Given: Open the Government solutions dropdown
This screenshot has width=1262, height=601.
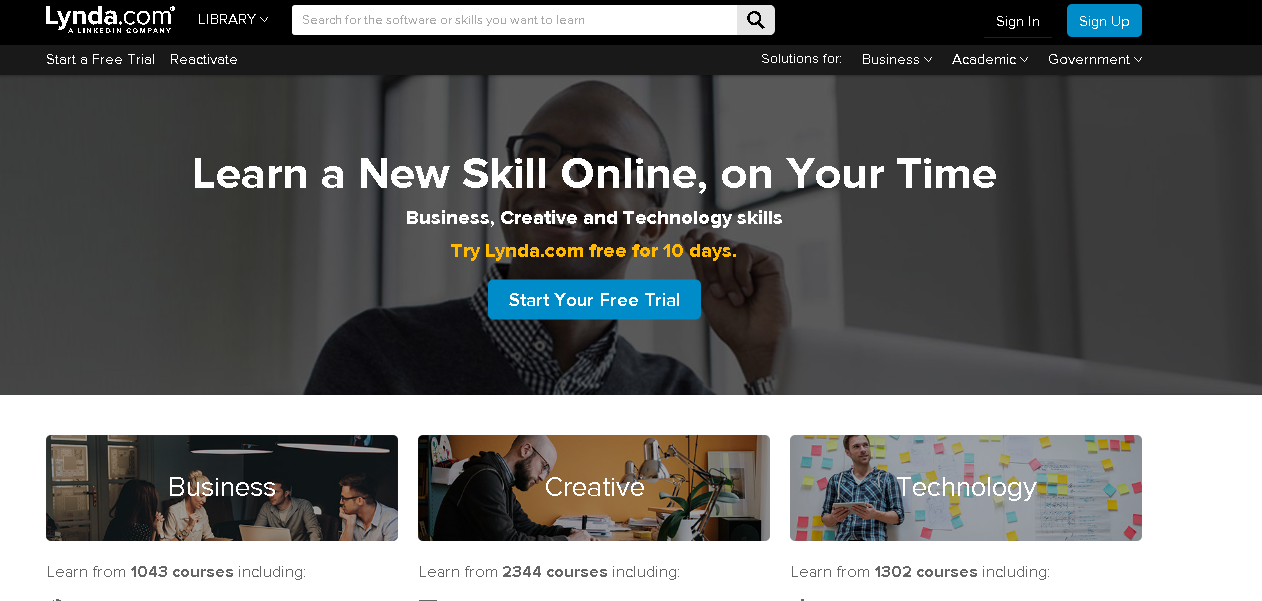Looking at the screenshot, I should 1095,60.
